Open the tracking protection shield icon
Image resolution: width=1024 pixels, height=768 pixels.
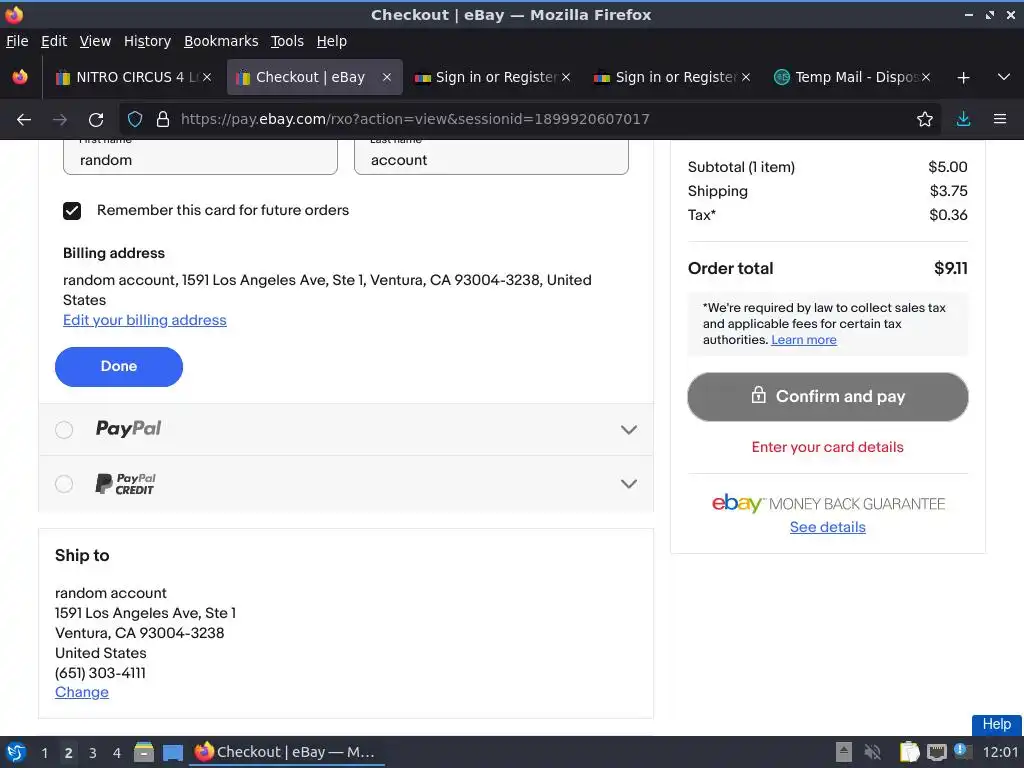(x=135, y=119)
